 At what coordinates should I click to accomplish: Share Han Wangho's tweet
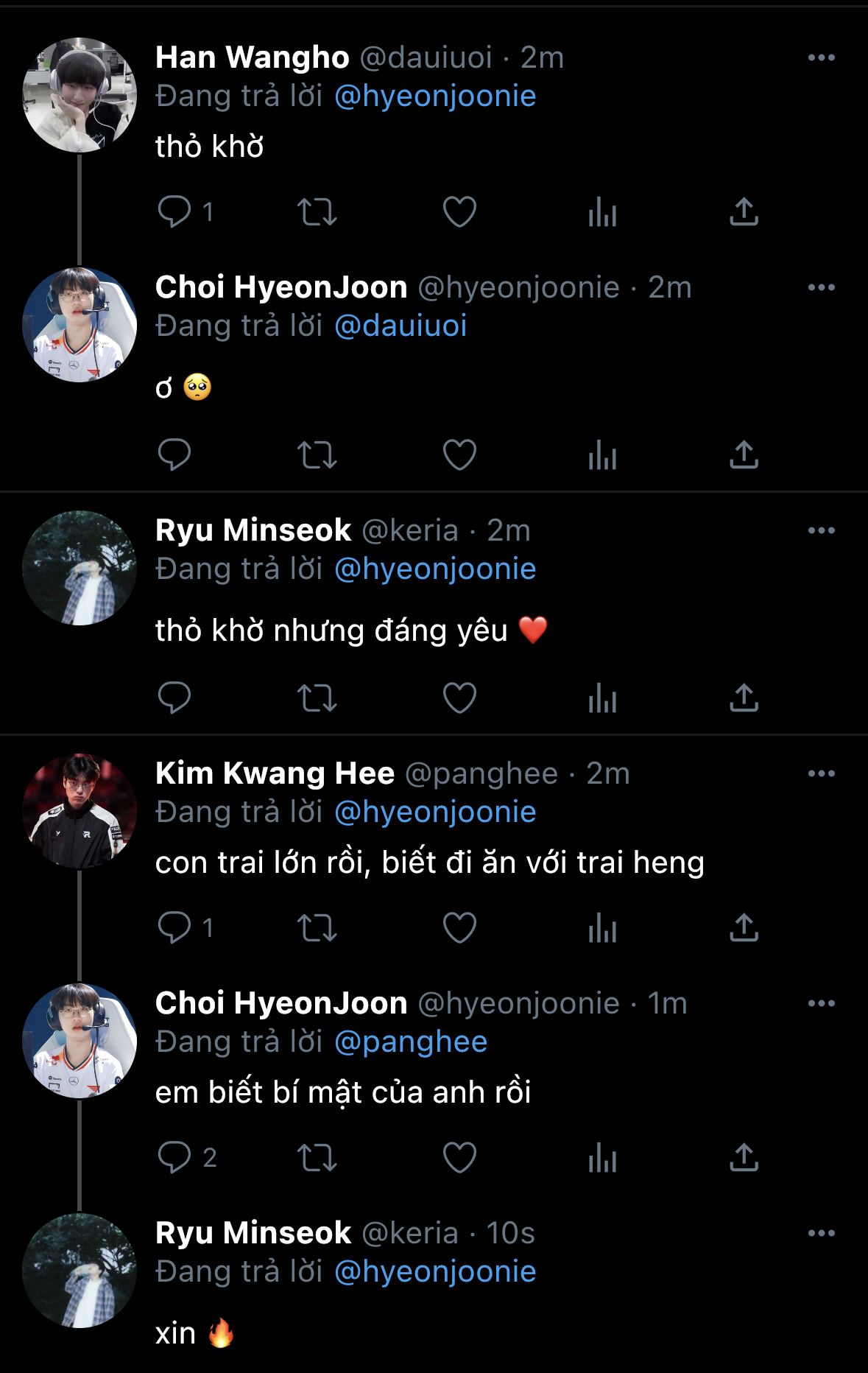point(744,212)
